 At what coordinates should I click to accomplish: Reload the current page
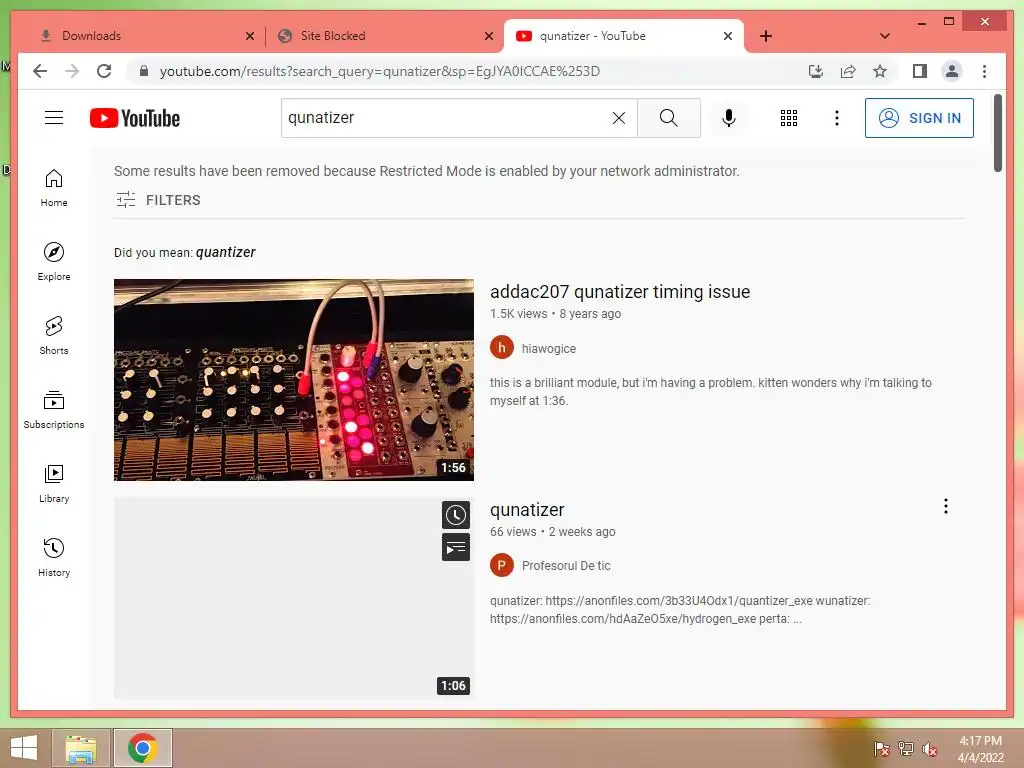pos(104,71)
